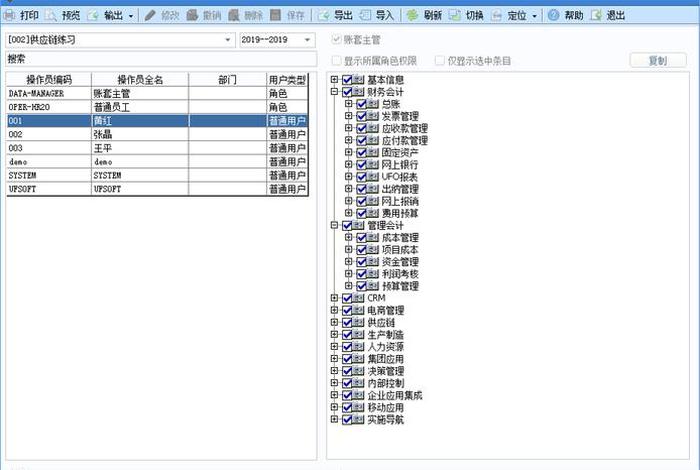Select the 企业应用集成 tree item

(x=395, y=395)
